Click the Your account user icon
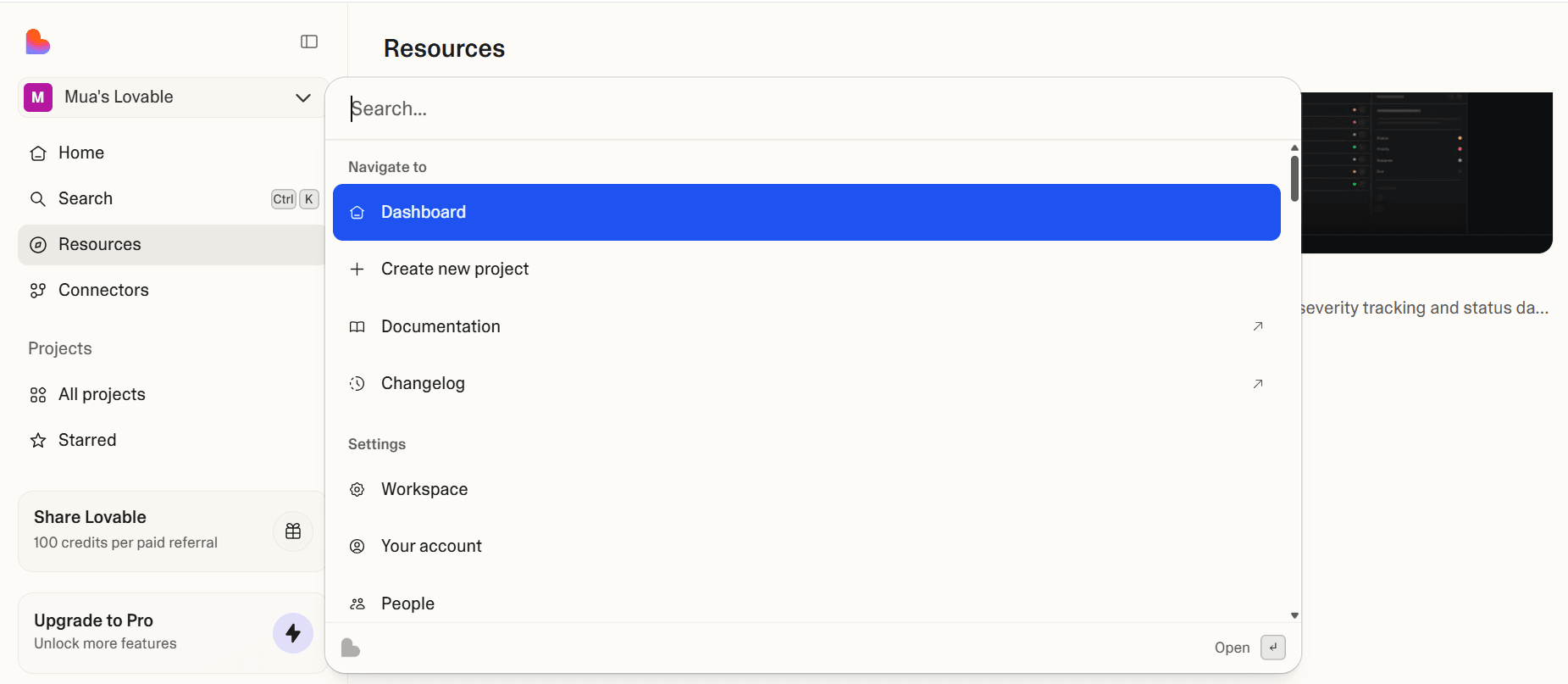Viewport: 1568px width, 684px height. [357, 546]
